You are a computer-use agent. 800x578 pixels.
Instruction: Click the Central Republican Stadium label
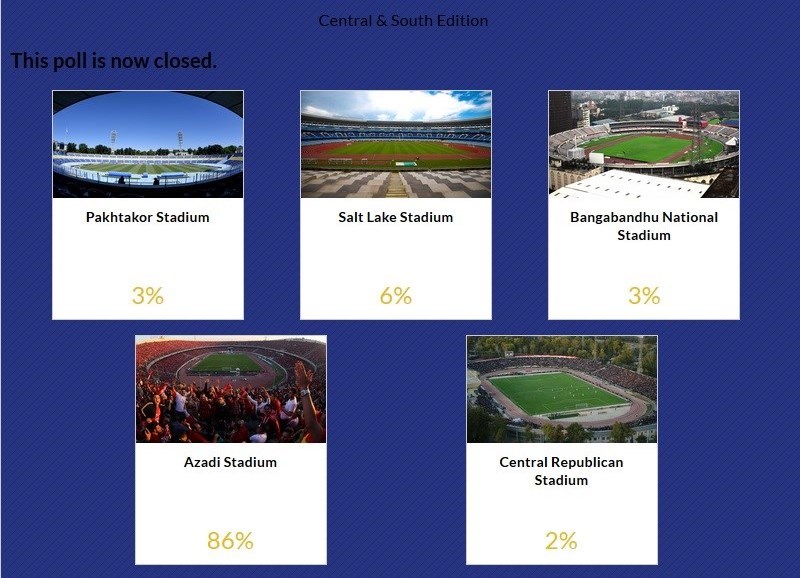point(562,471)
